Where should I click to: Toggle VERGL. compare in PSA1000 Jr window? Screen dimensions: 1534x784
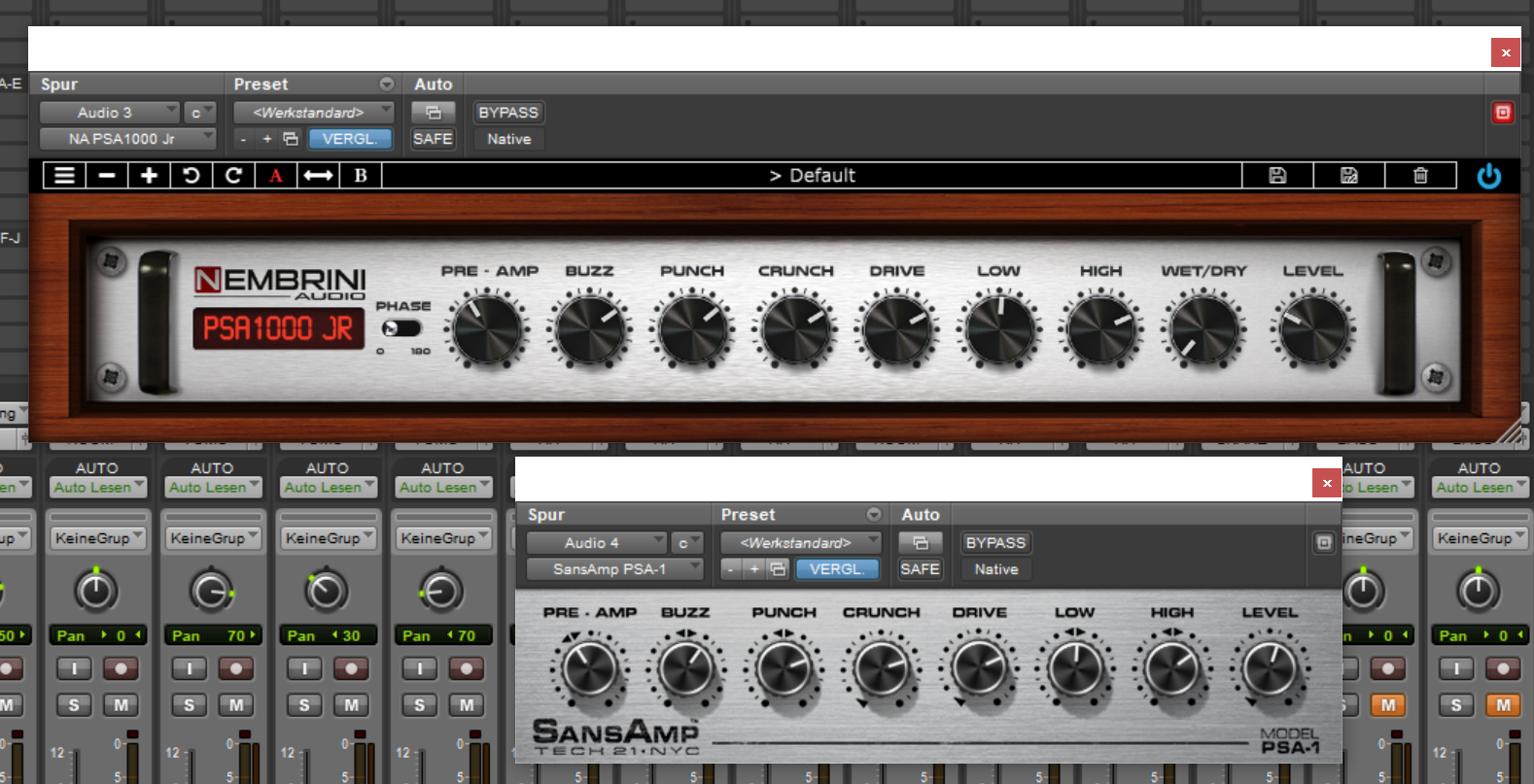(x=350, y=139)
